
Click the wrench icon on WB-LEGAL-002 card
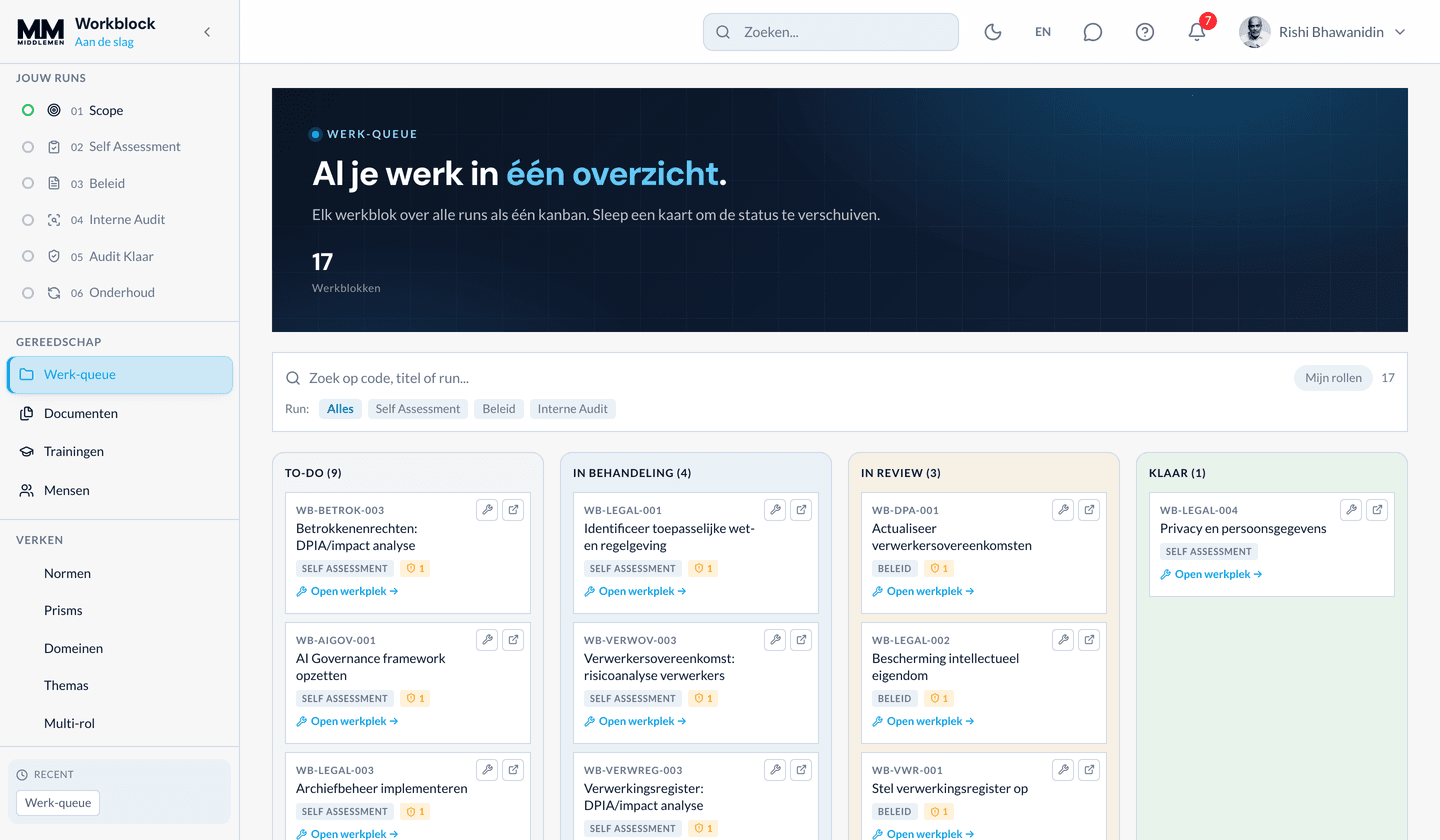pyautogui.click(x=1063, y=640)
